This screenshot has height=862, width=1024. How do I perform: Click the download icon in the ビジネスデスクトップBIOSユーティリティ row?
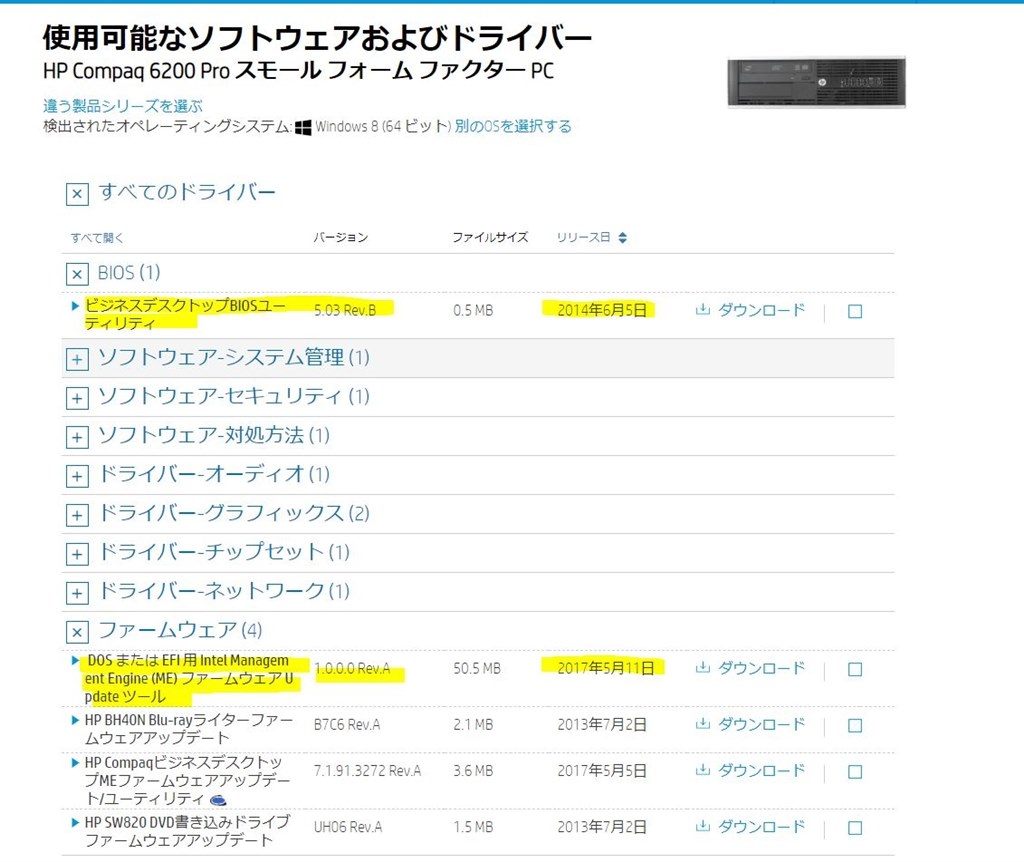point(703,310)
